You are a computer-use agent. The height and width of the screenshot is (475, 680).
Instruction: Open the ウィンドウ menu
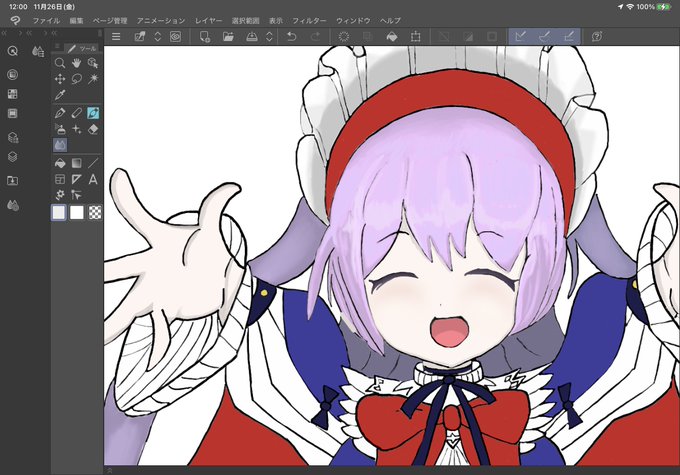353,20
